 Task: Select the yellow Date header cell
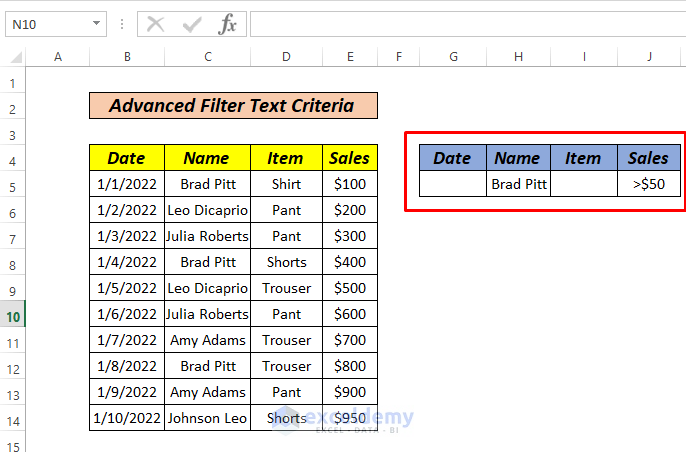point(127,158)
